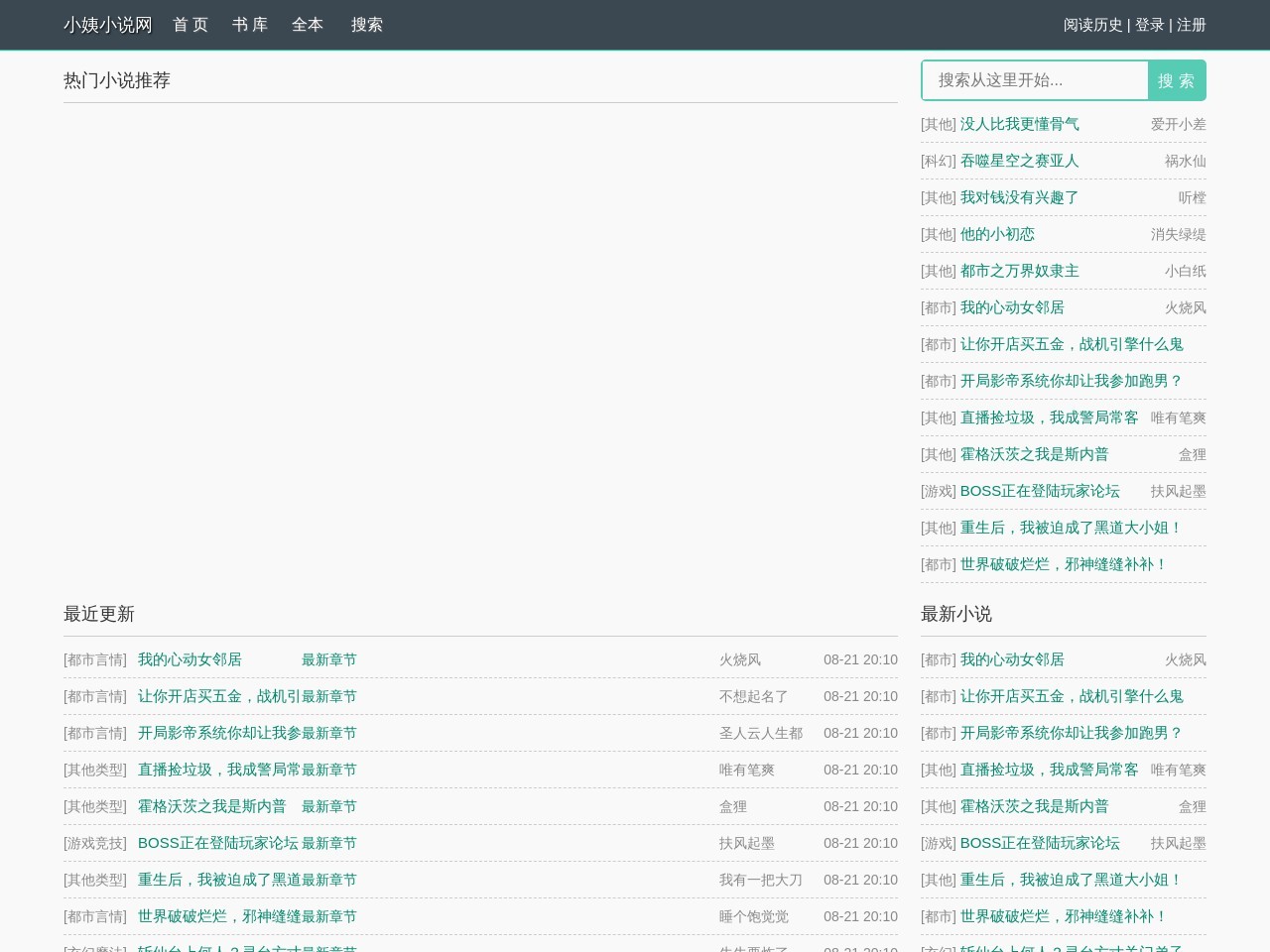Image resolution: width=1270 pixels, height=952 pixels.
Task: Open 开局影帝系统你却让我参加跑男？ in 最新小说
Action: pyautogui.click(x=1071, y=733)
